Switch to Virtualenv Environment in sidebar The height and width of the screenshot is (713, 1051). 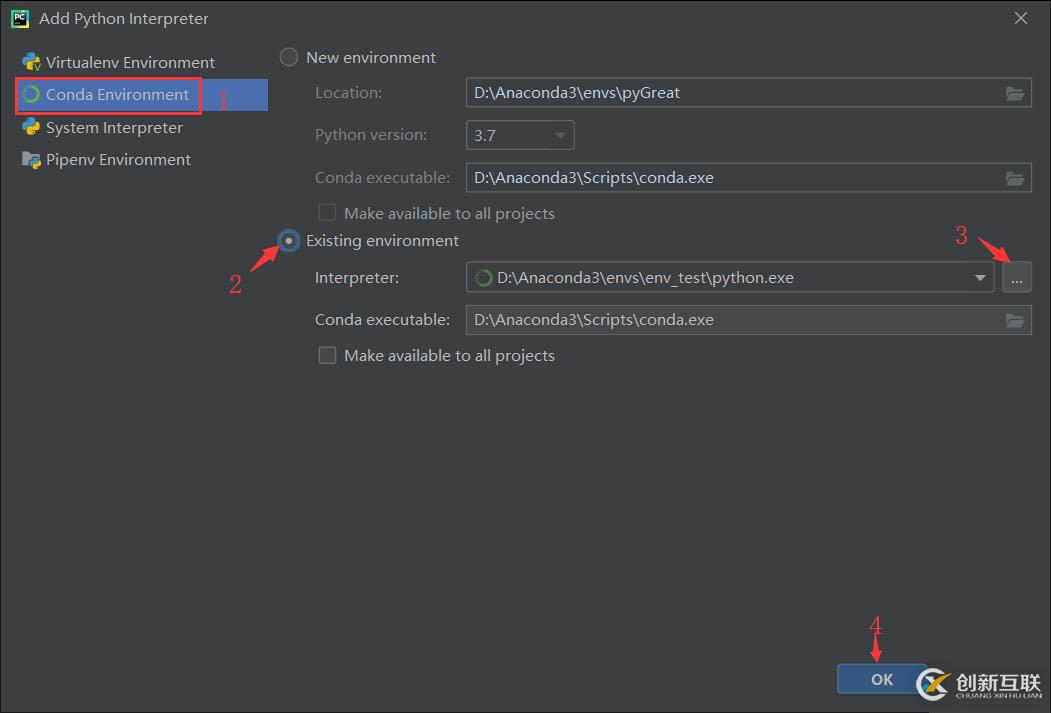[130, 62]
